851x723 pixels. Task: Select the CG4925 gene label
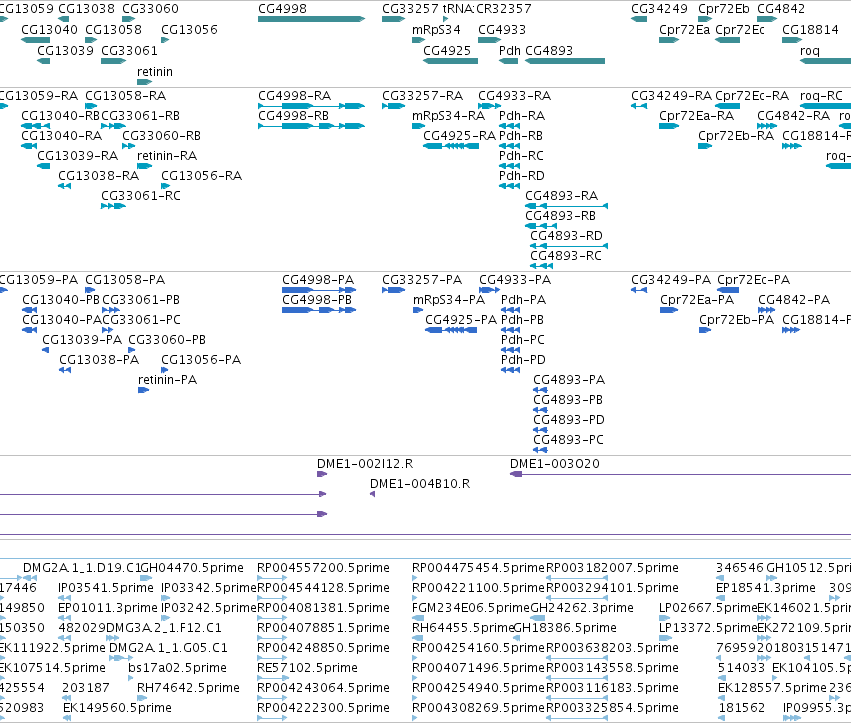[x=447, y=51]
